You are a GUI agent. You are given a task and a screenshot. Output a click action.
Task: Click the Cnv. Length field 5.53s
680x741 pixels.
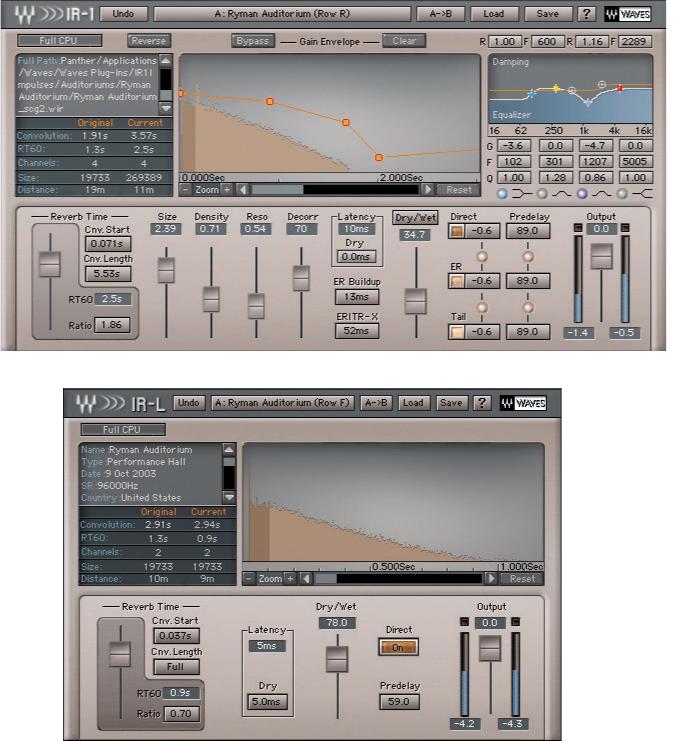[x=107, y=274]
